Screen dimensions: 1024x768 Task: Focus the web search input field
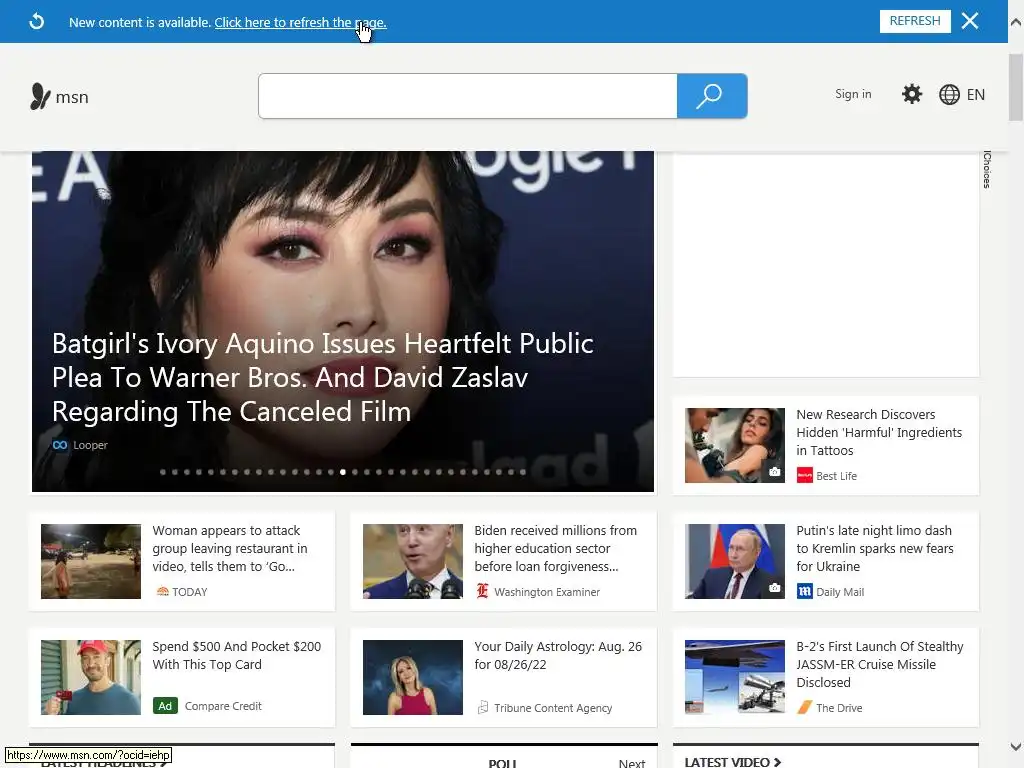coord(468,96)
